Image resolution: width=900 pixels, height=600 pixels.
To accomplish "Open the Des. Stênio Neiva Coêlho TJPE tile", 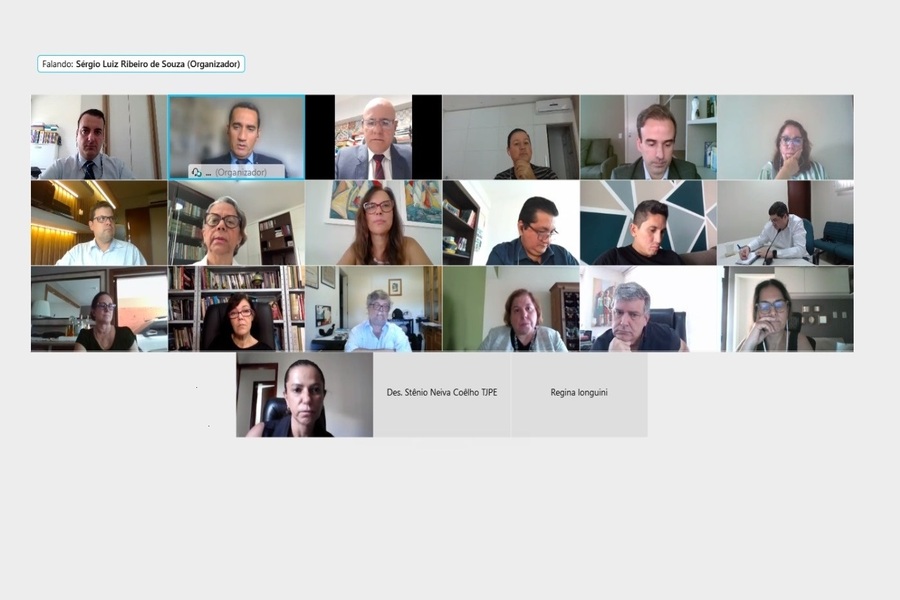I will click(x=442, y=394).
